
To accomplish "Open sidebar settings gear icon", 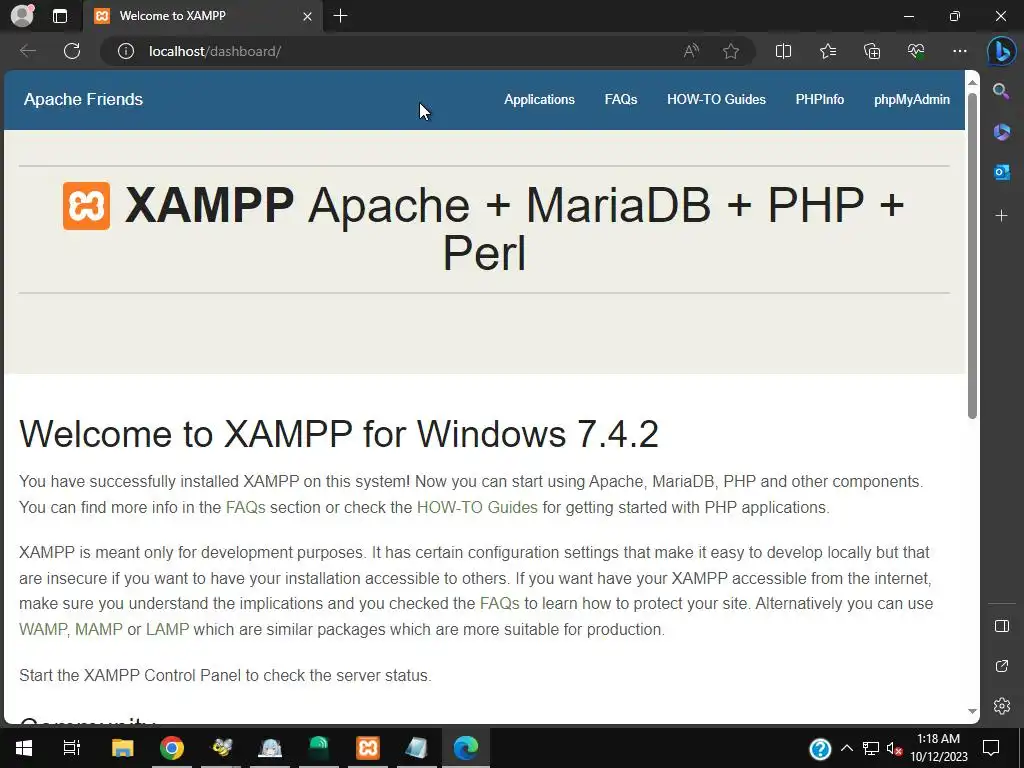I will pos(1001,706).
